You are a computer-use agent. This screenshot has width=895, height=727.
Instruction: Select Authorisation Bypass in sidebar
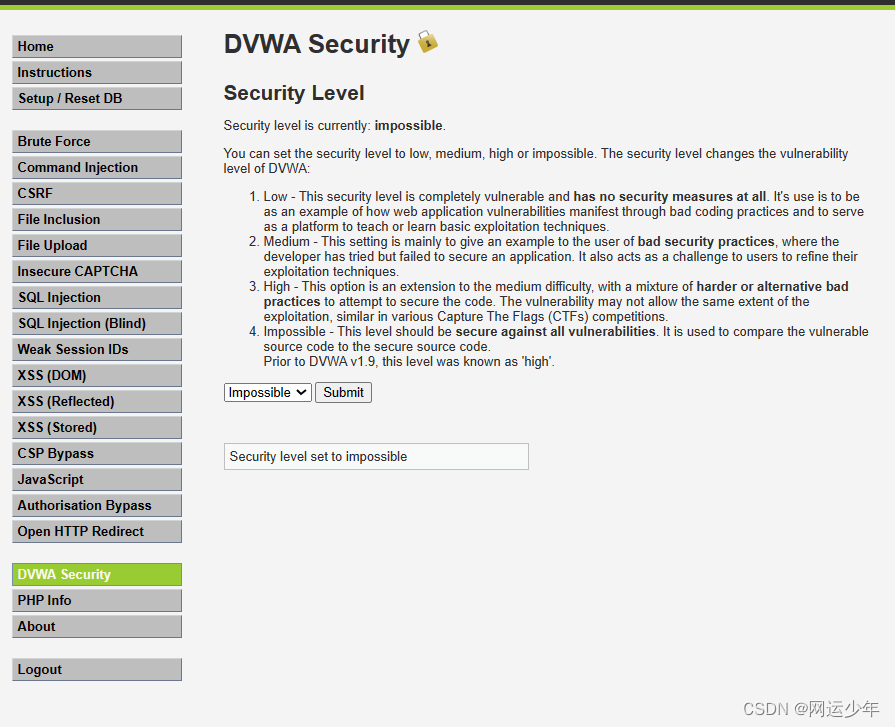(x=96, y=505)
